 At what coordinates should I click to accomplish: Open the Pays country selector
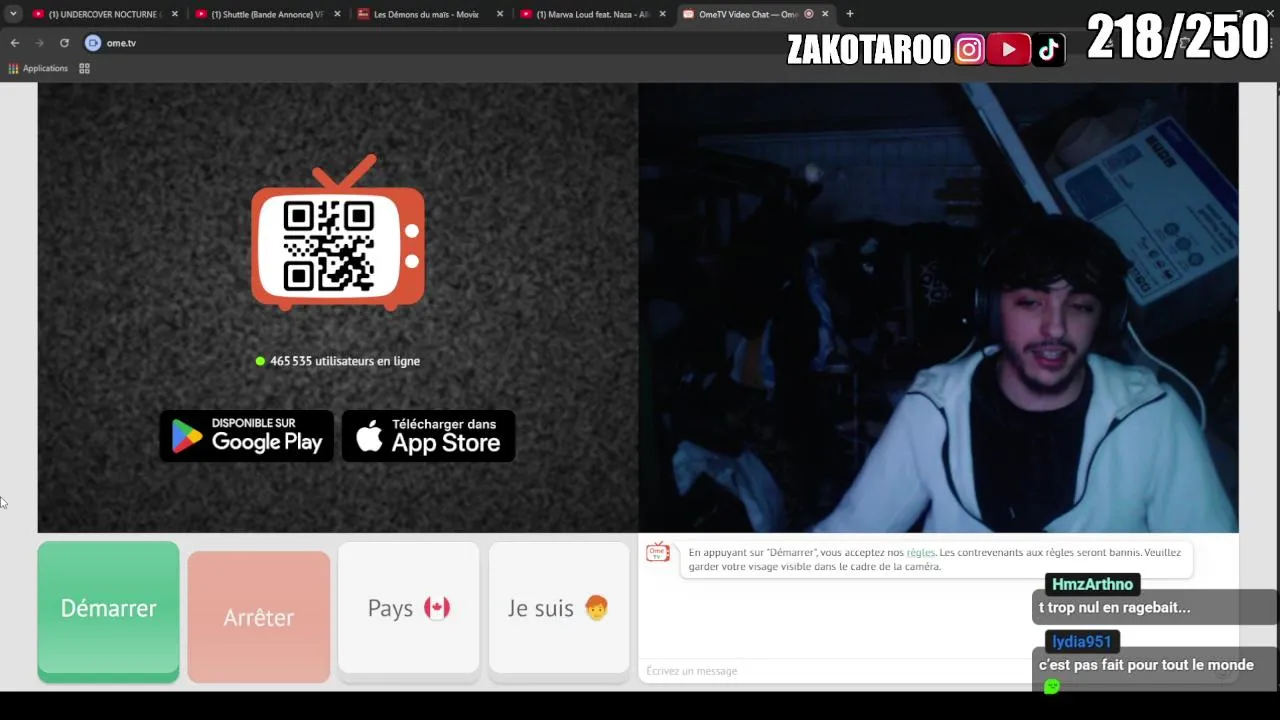point(409,608)
